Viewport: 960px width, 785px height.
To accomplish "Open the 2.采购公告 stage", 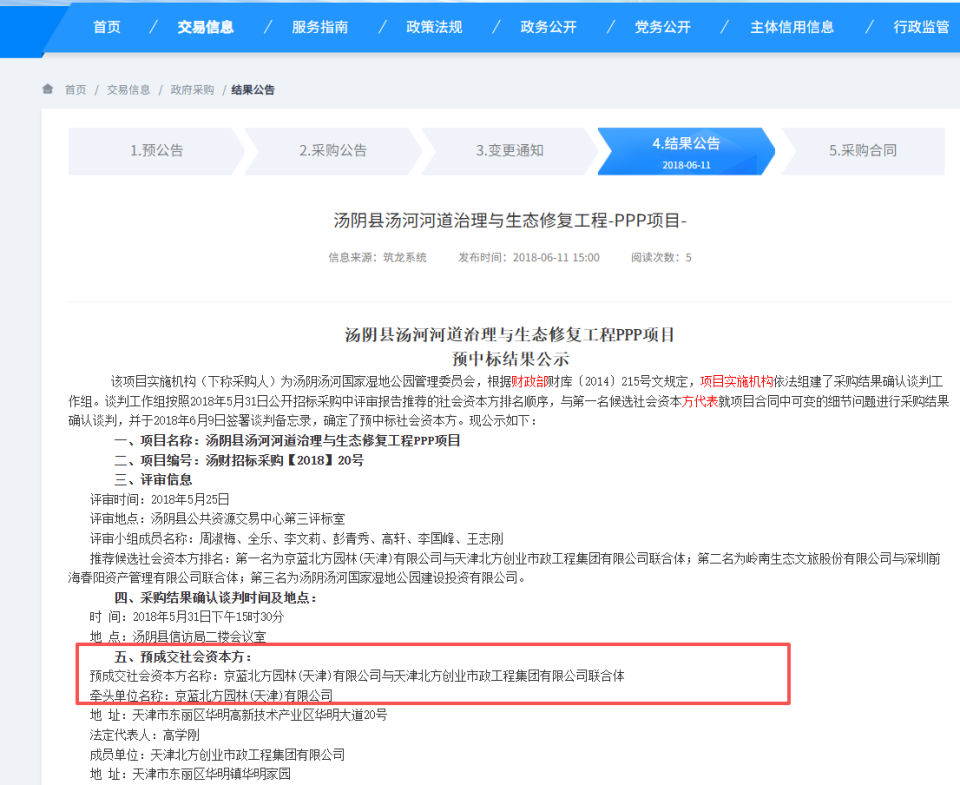I will pos(330,151).
